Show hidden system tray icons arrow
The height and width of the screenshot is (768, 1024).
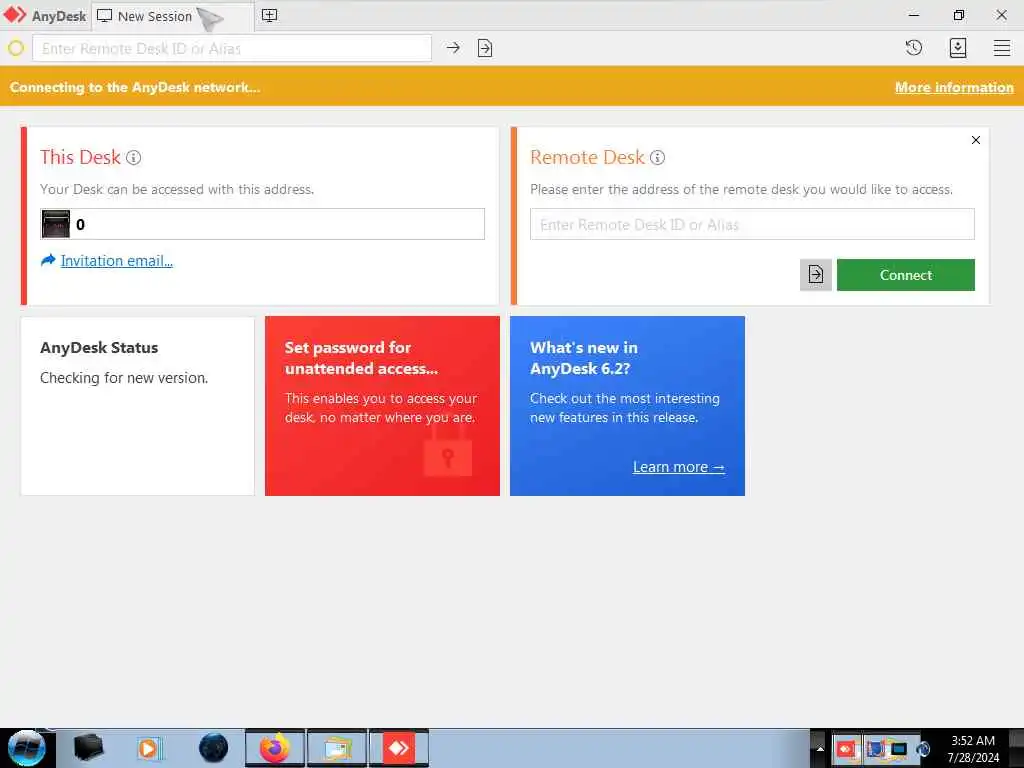coord(820,749)
